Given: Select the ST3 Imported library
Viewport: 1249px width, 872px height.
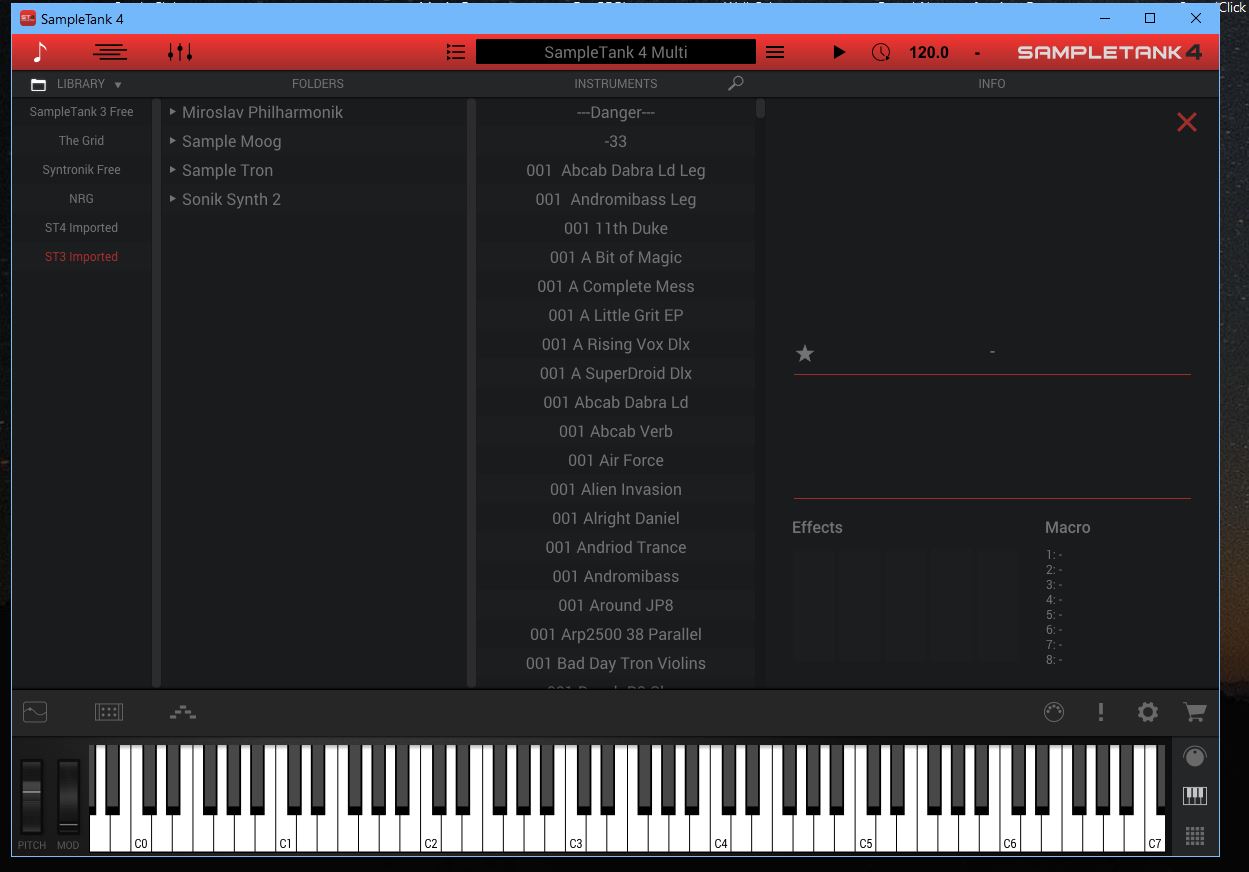Looking at the screenshot, I should coord(81,257).
